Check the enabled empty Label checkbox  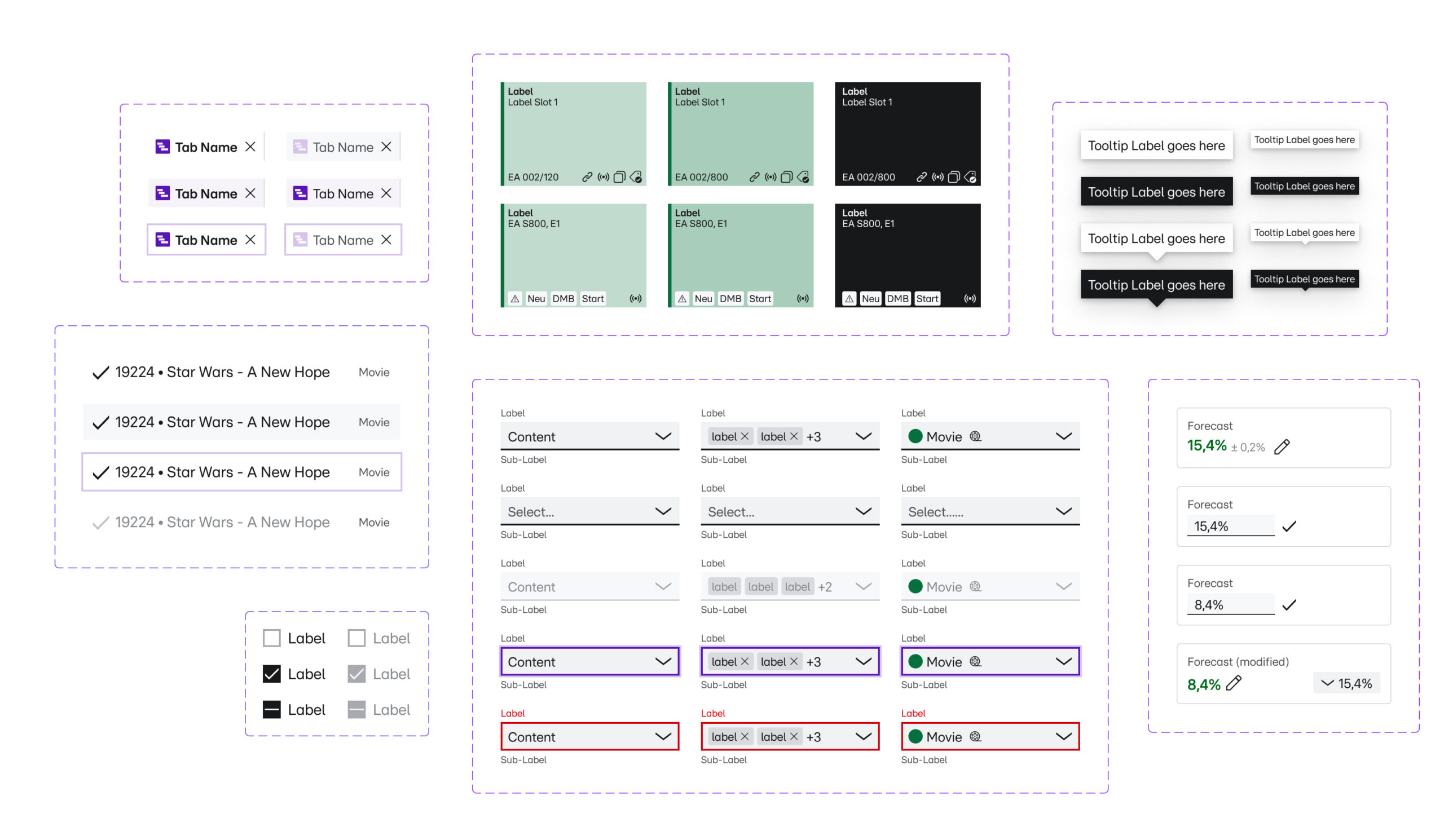click(272, 638)
